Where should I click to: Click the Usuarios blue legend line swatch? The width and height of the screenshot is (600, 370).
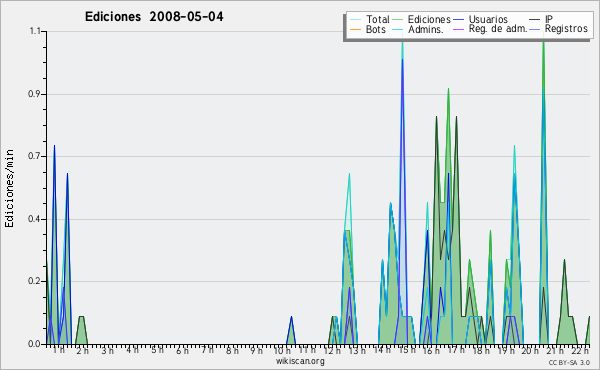(458, 20)
